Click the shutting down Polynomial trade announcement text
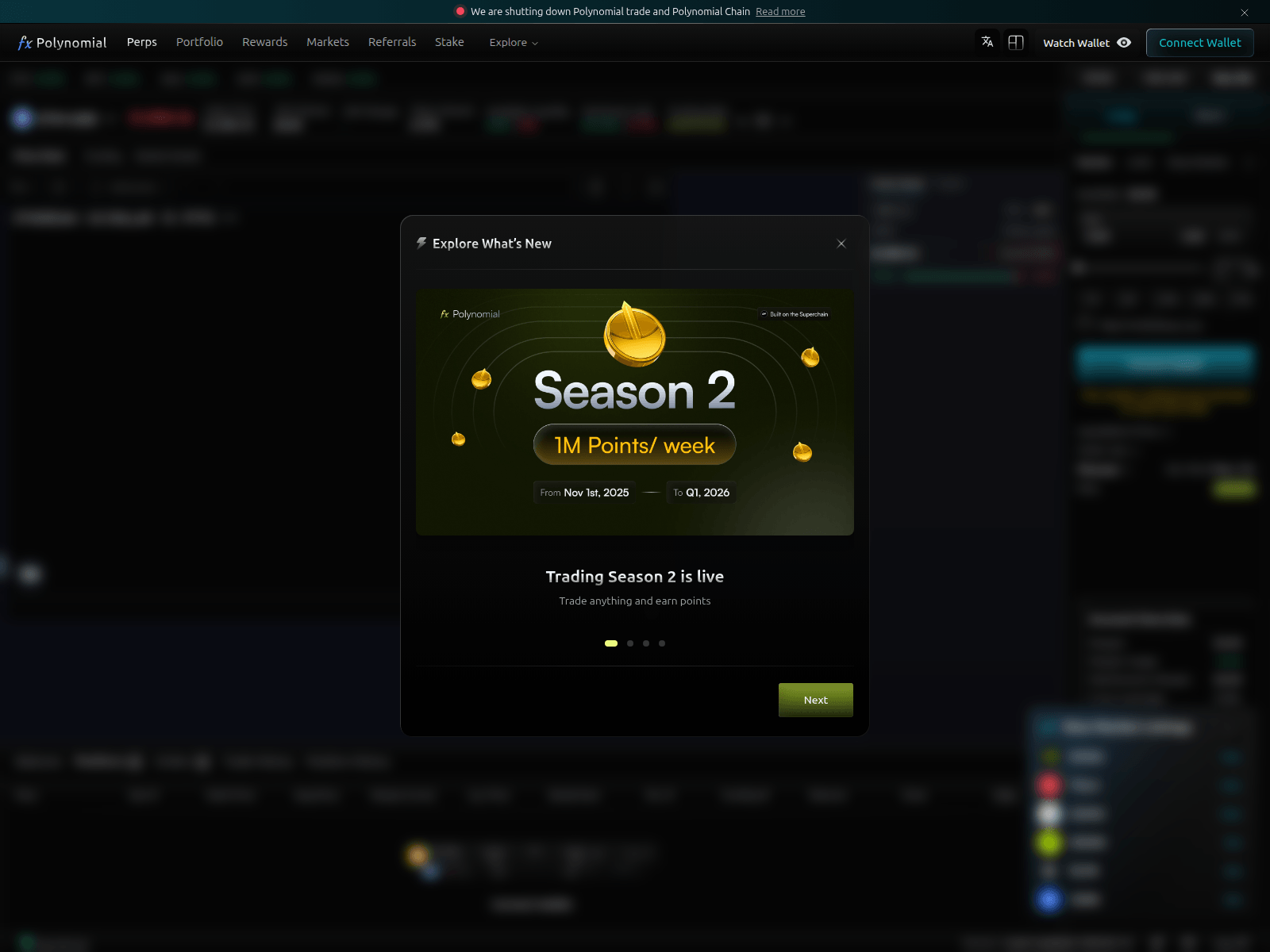Image resolution: width=1270 pixels, height=952 pixels. [610, 12]
